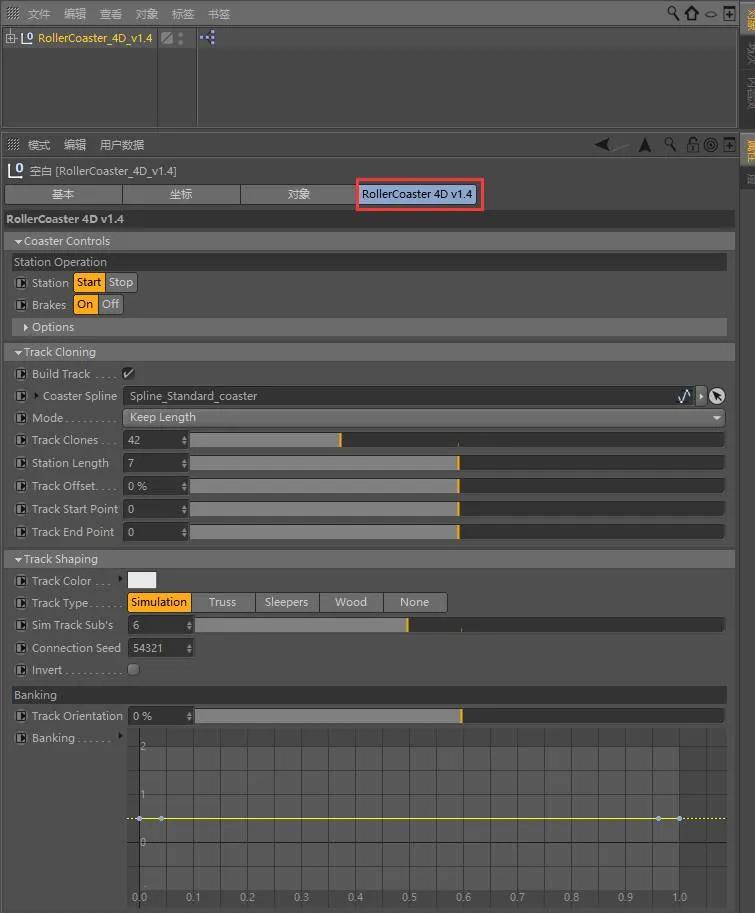The image size is (755, 913).
Task: Click keyframe icon beside Brakes
Action: (21, 305)
